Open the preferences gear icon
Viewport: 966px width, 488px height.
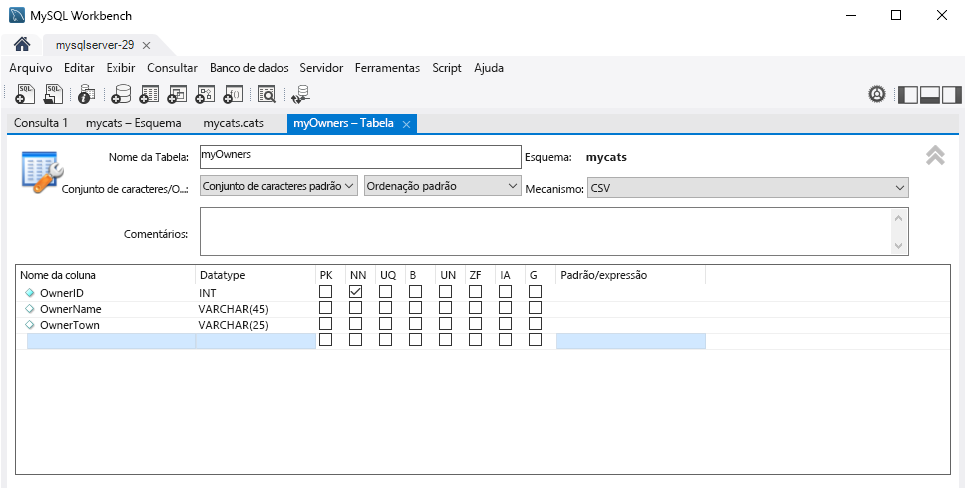coord(877,94)
